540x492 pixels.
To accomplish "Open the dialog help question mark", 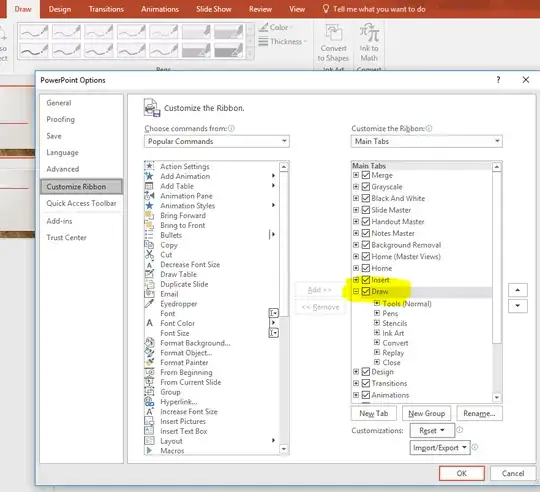I will click(498, 80).
